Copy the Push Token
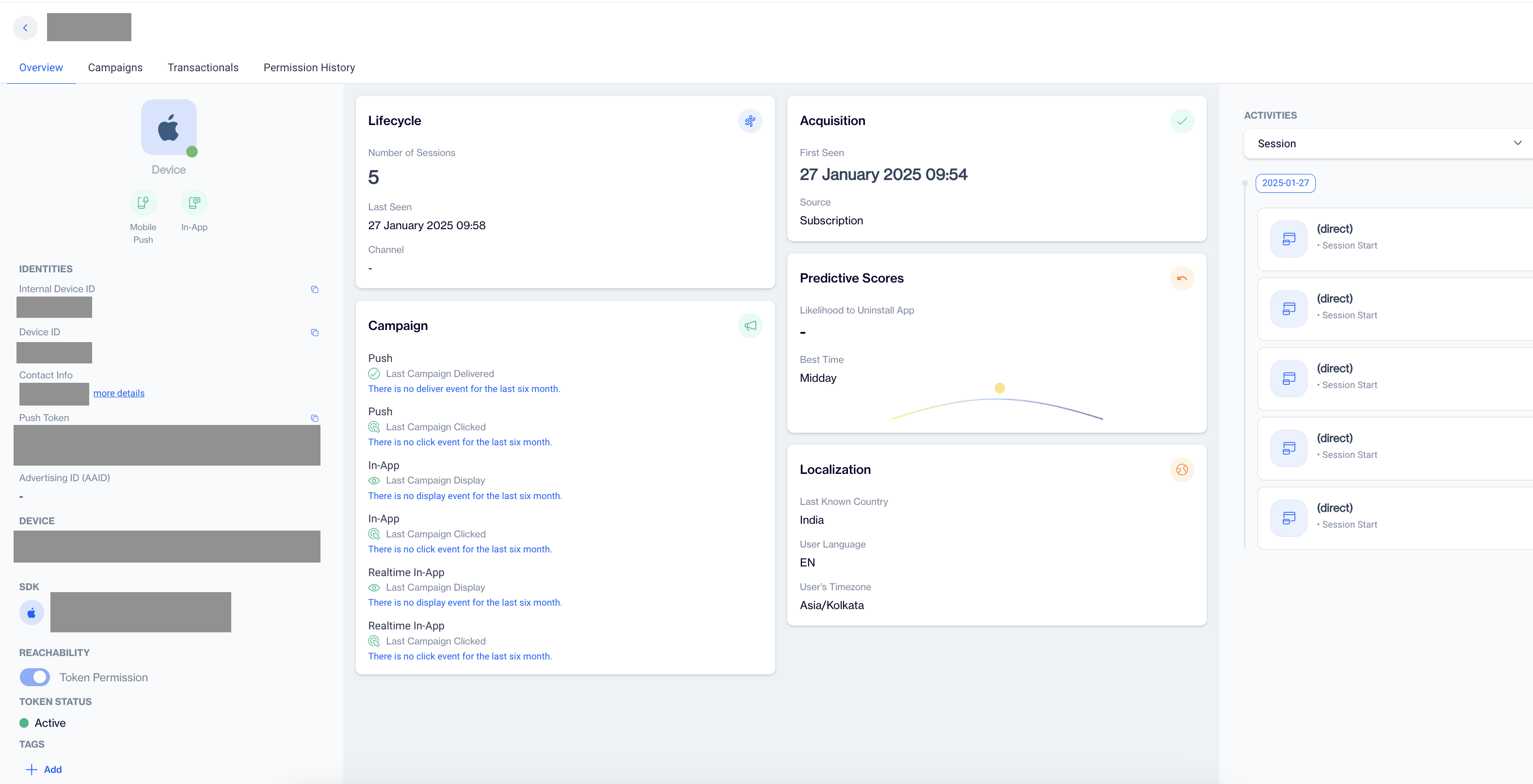 [315, 418]
